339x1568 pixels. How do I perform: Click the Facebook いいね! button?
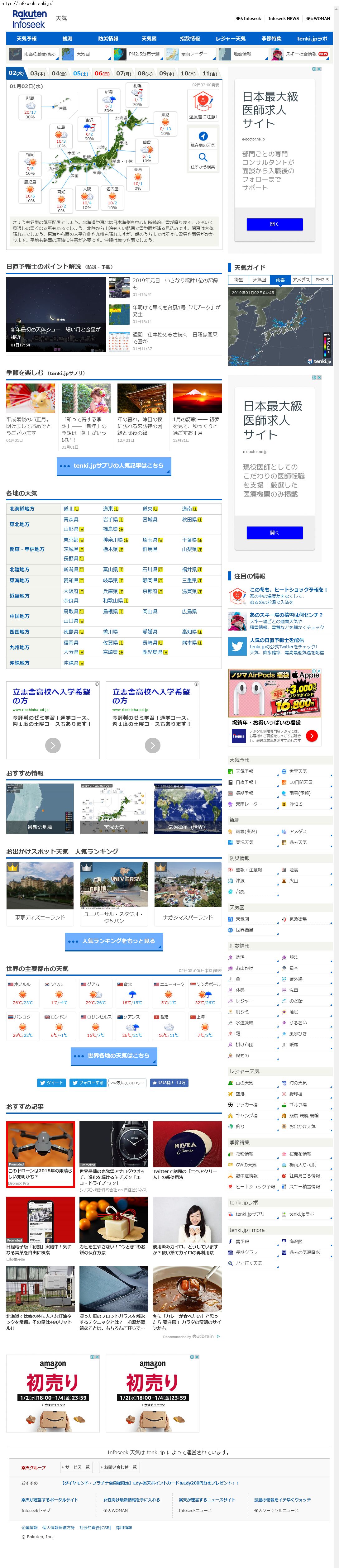pos(169,1083)
